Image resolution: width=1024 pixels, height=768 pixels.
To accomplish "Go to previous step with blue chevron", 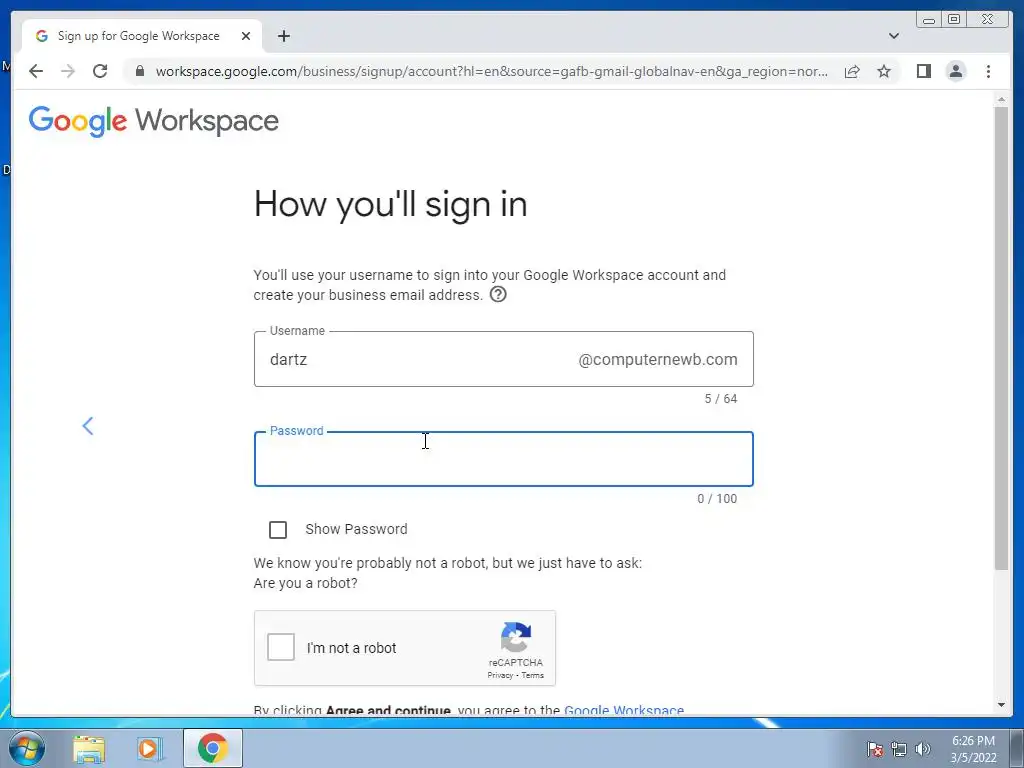I will pyautogui.click(x=88, y=426).
